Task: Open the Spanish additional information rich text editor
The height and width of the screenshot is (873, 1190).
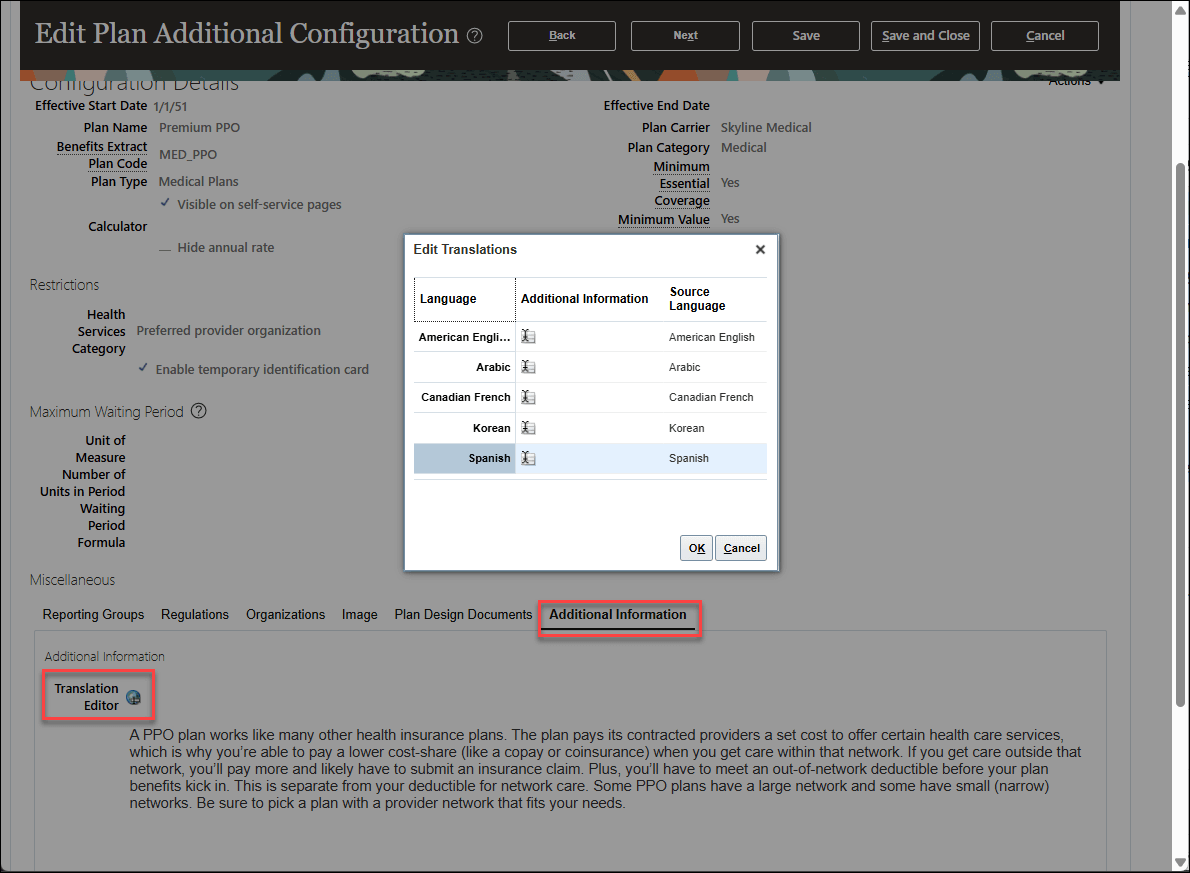Action: 528,458
